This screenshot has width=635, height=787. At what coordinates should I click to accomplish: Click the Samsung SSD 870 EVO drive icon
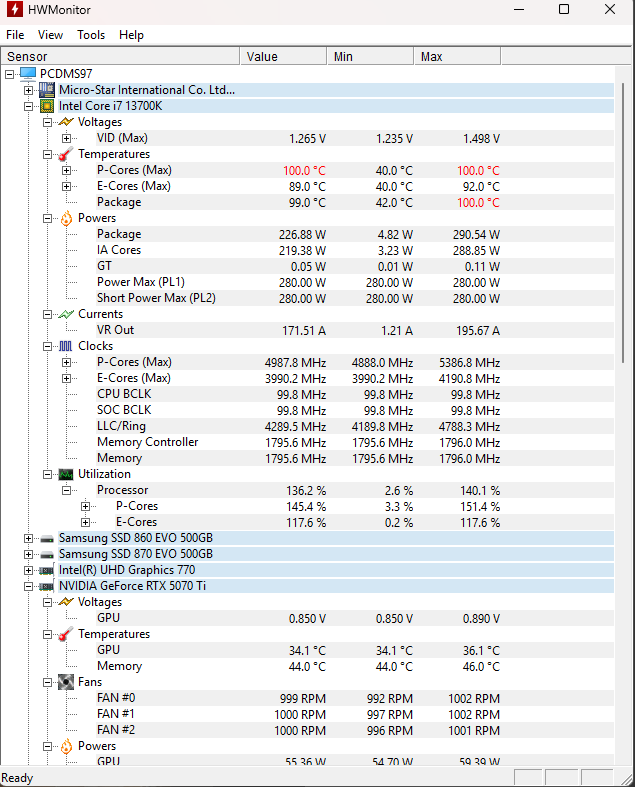point(47,555)
